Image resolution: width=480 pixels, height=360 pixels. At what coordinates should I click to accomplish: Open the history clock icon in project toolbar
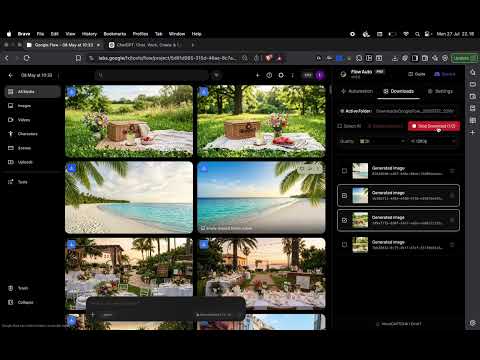[x=269, y=75]
